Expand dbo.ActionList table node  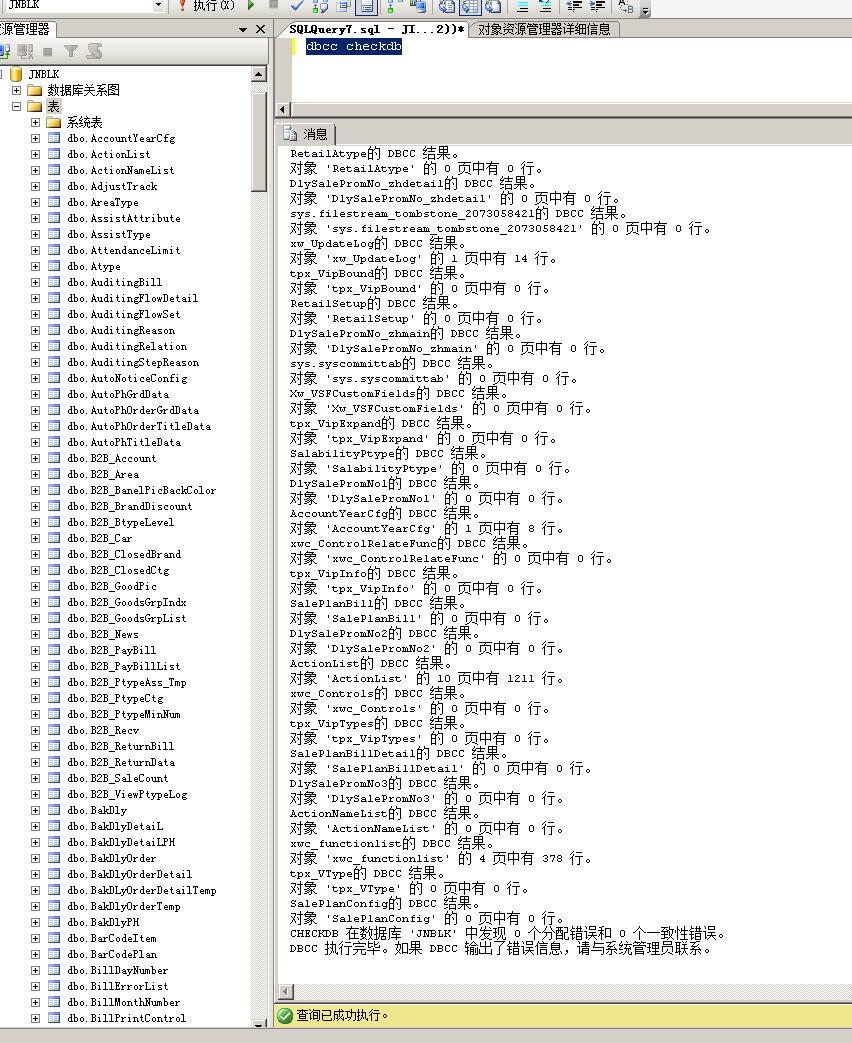tap(35, 154)
